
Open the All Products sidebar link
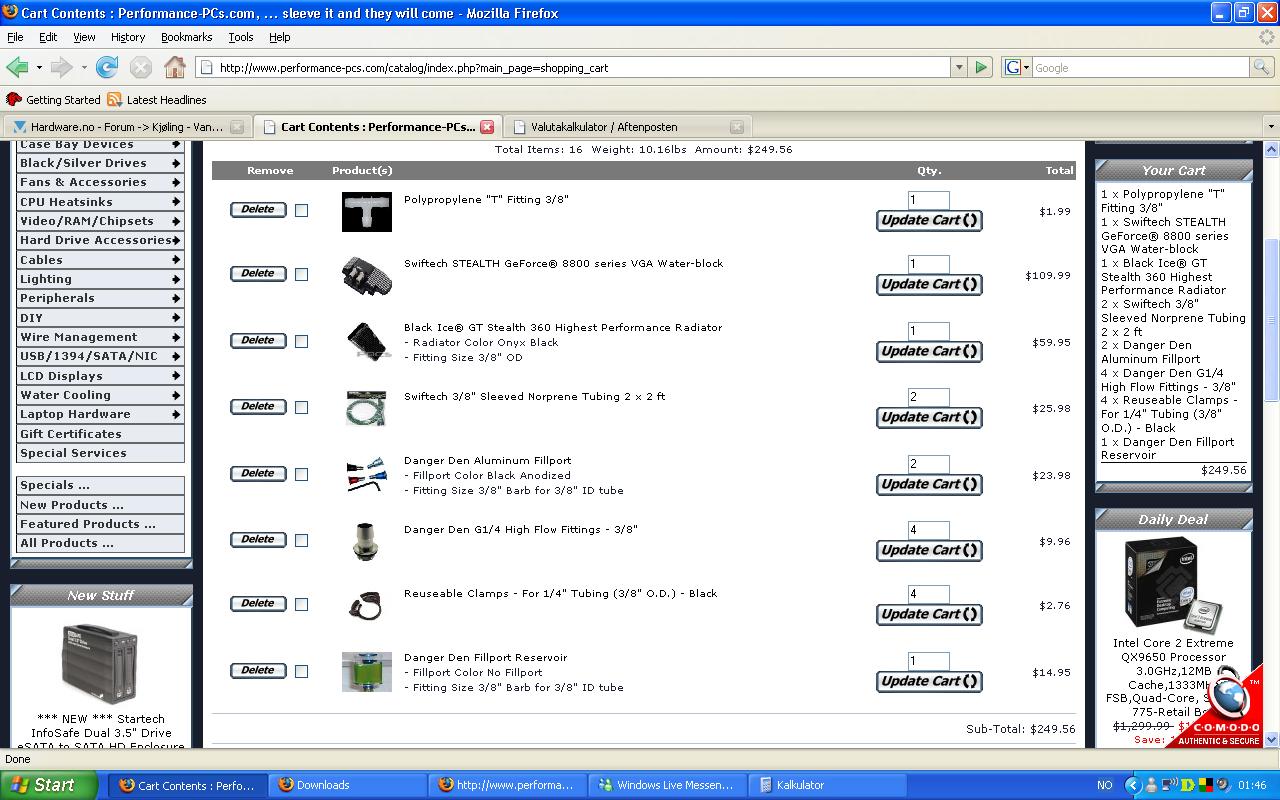click(100, 543)
